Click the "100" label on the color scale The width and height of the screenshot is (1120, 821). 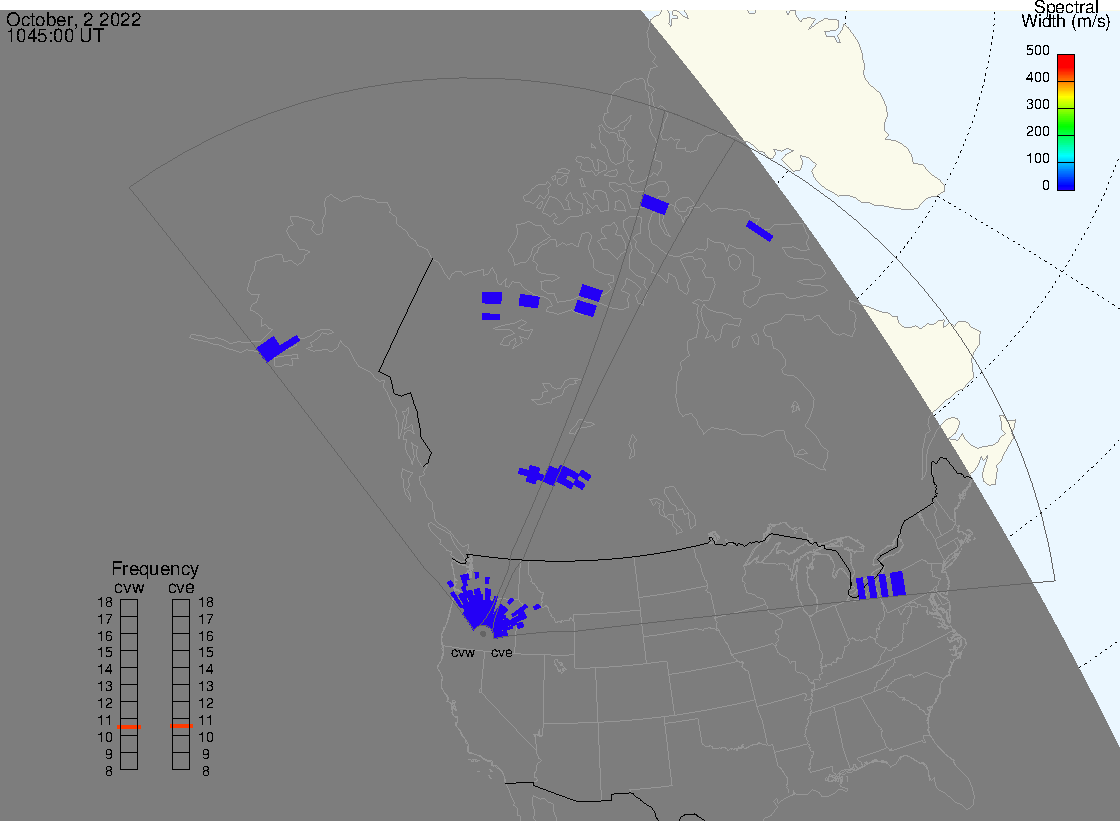click(x=1037, y=159)
